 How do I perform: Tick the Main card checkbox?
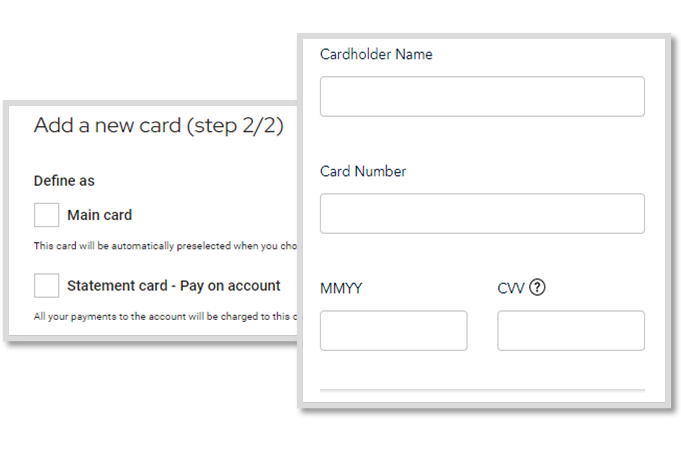pos(46,215)
